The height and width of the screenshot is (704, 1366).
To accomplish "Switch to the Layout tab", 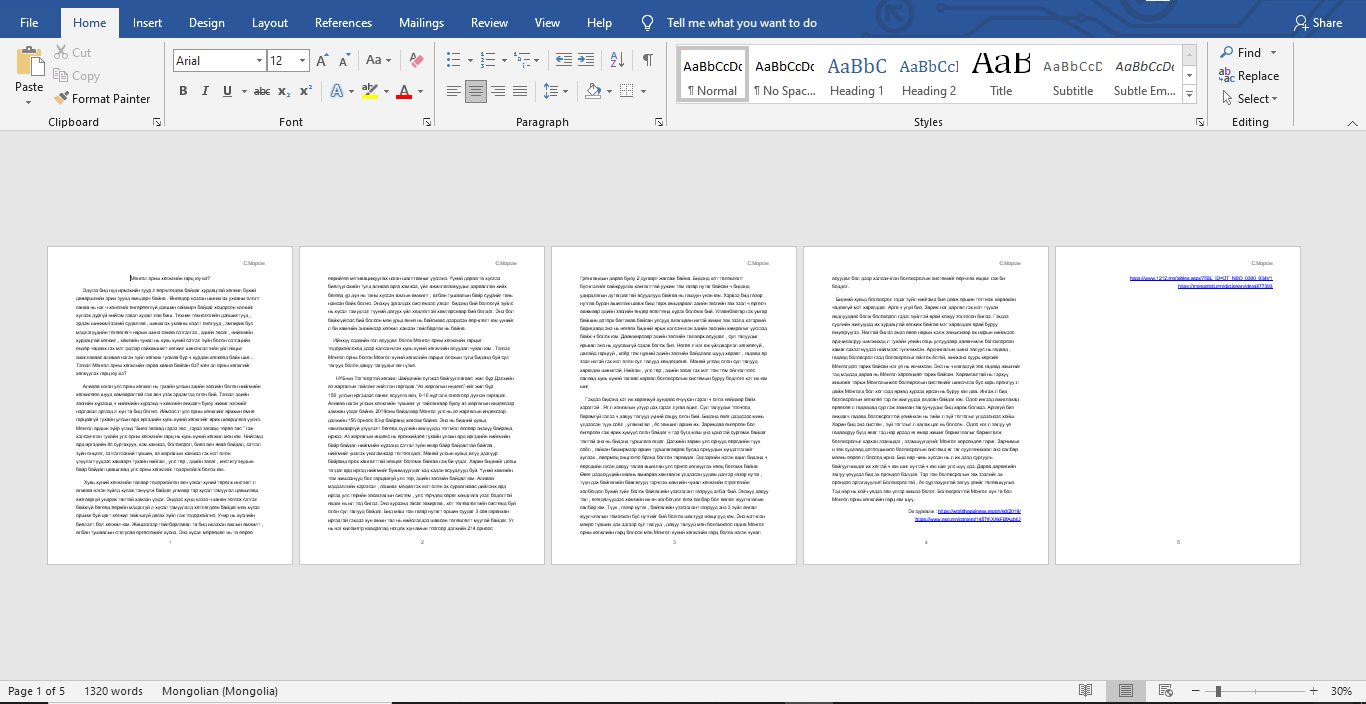I will 269,23.
